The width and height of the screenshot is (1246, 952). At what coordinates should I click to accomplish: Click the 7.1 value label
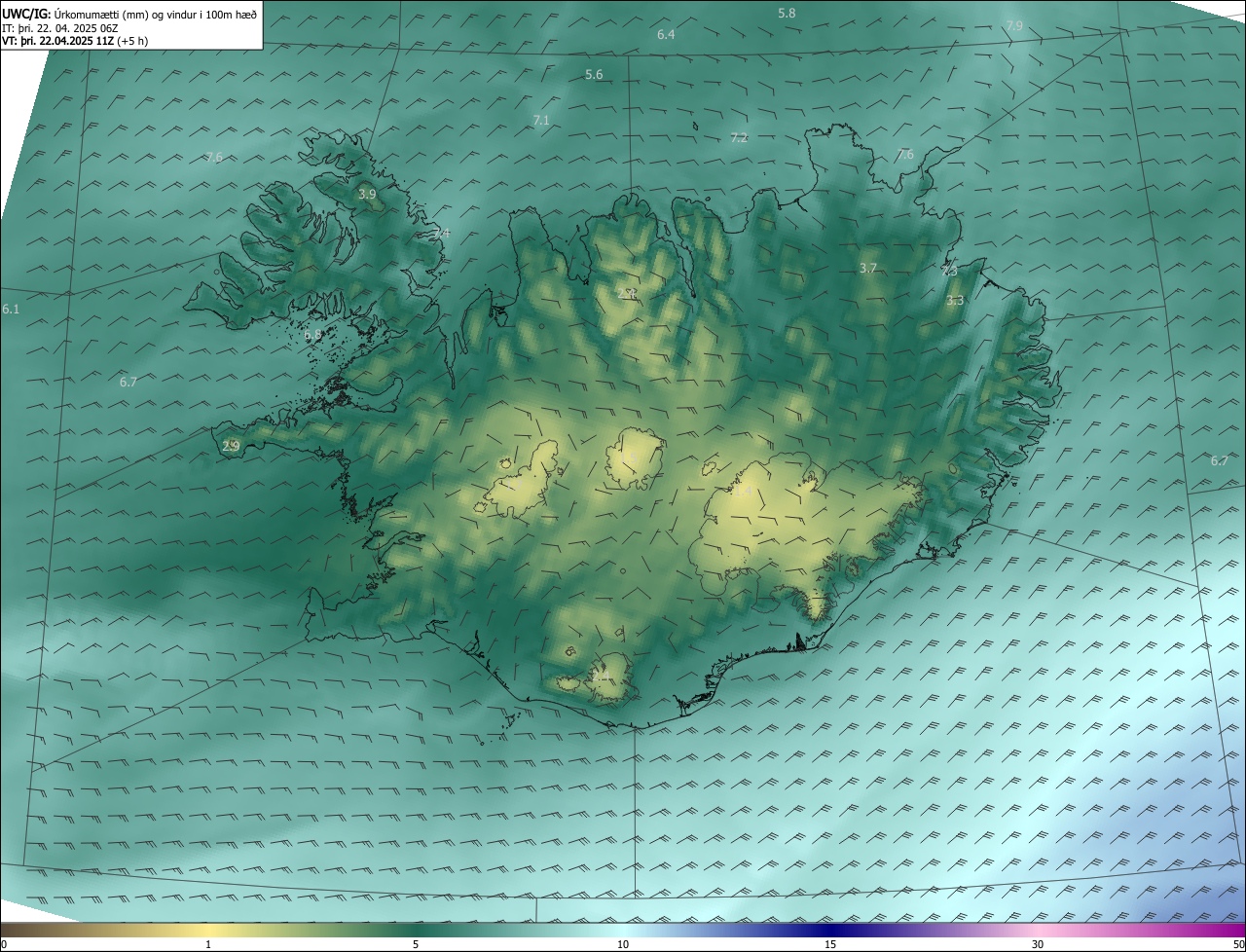pyautogui.click(x=541, y=120)
